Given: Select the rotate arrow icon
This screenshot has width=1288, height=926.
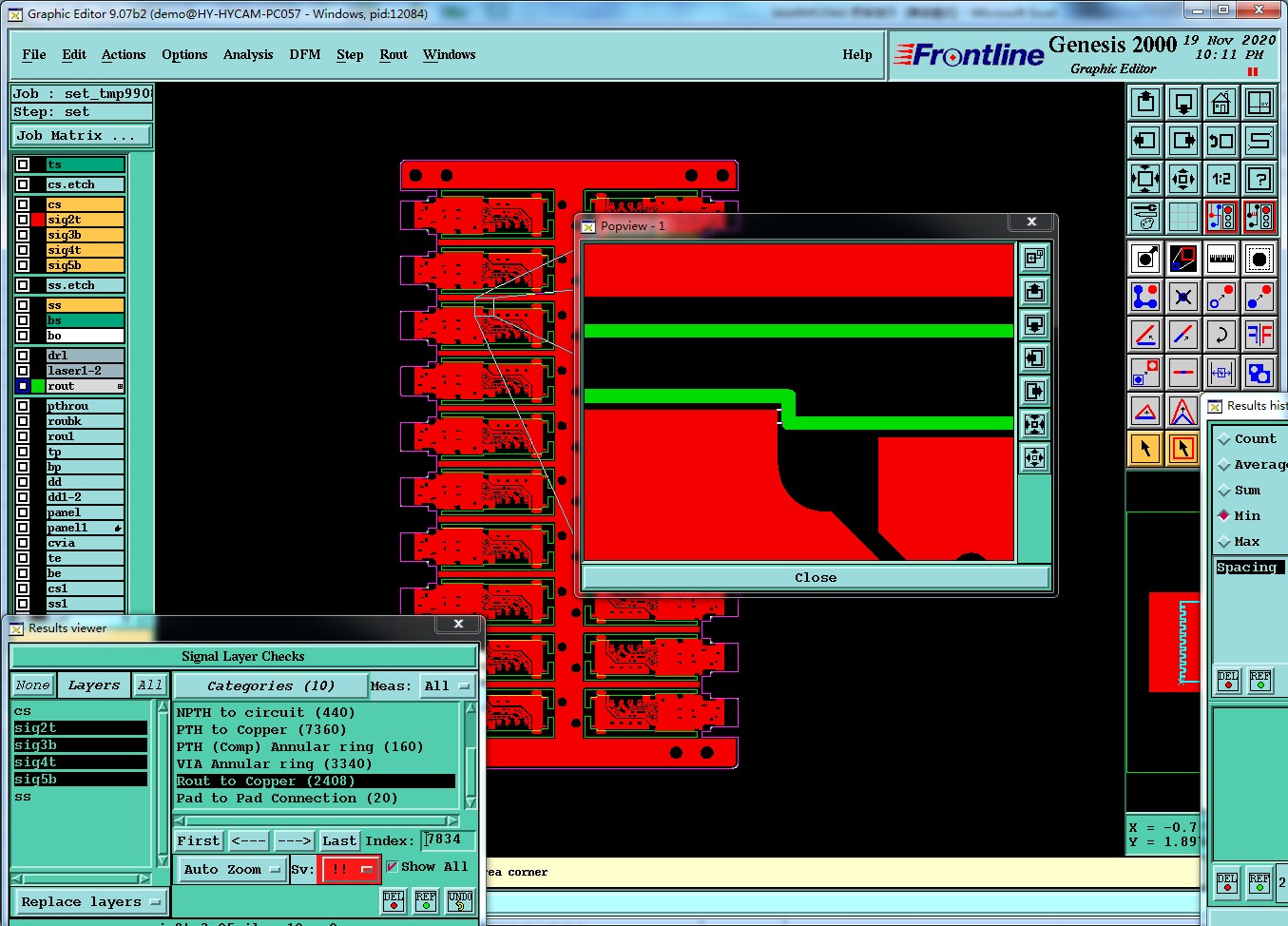Looking at the screenshot, I should pos(1221,335).
